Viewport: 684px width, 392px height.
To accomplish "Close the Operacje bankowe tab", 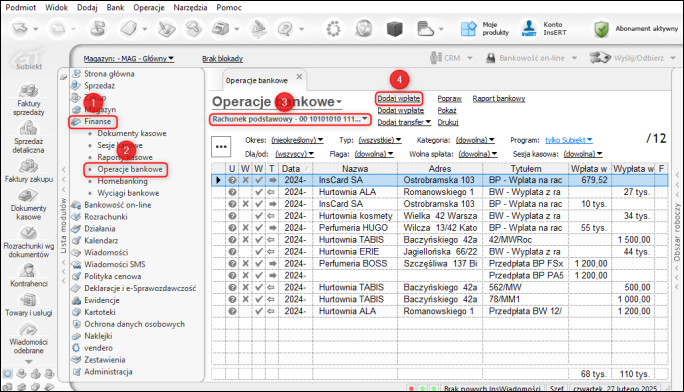I will pyautogui.click(x=299, y=76).
